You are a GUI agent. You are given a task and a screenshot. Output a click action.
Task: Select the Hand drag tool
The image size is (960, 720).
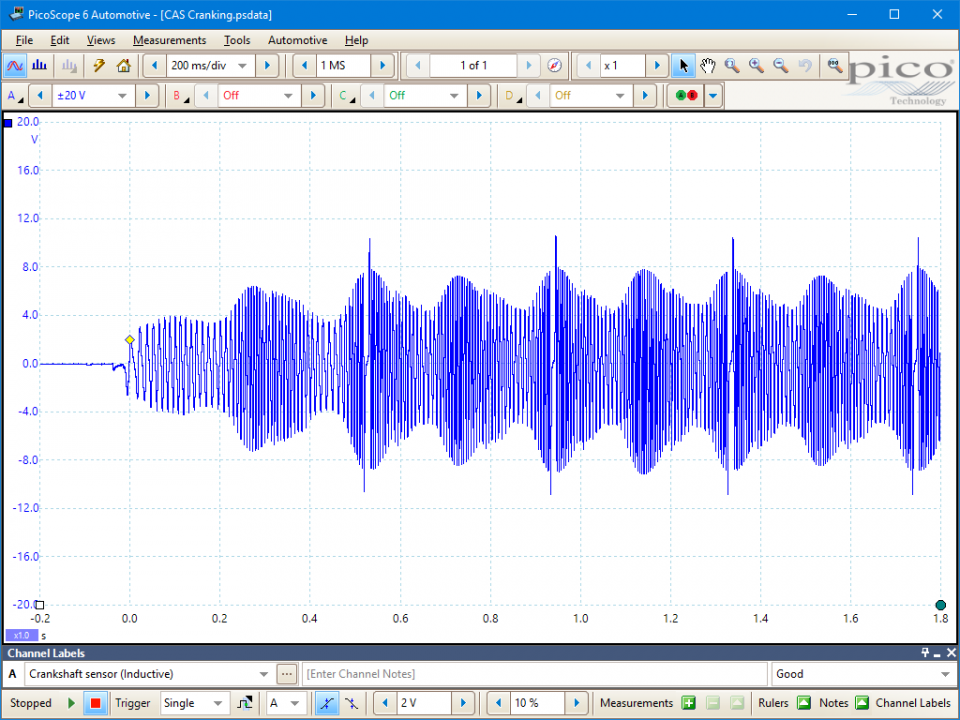708,66
